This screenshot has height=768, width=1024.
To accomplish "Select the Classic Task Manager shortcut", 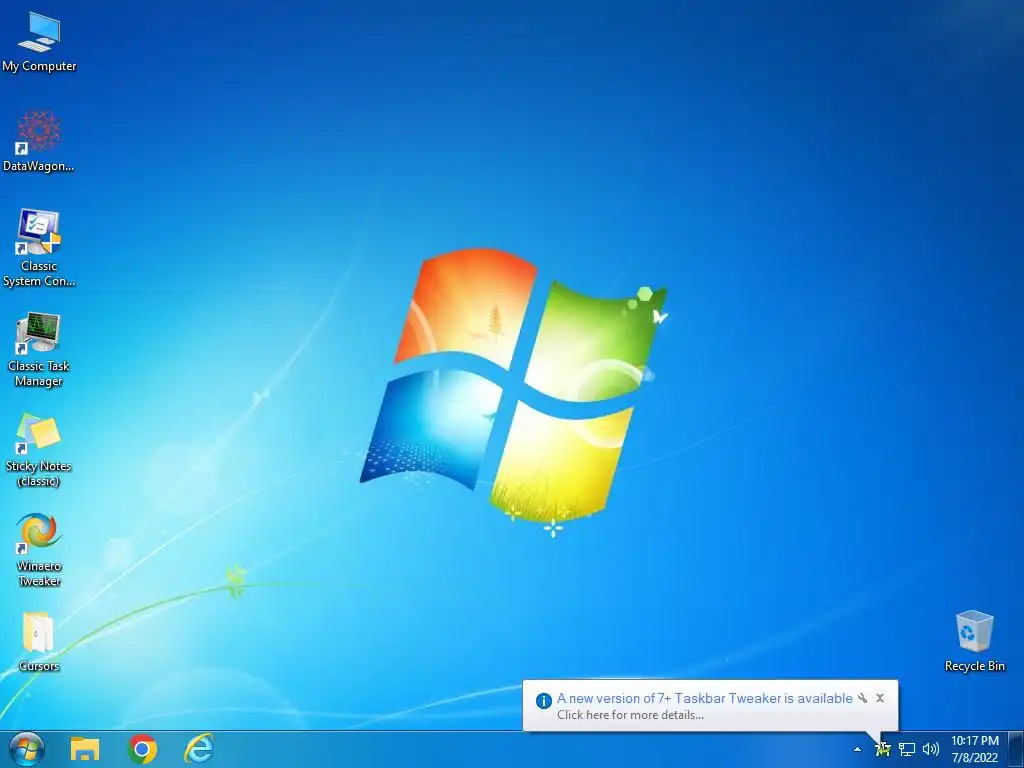I will tap(39, 349).
